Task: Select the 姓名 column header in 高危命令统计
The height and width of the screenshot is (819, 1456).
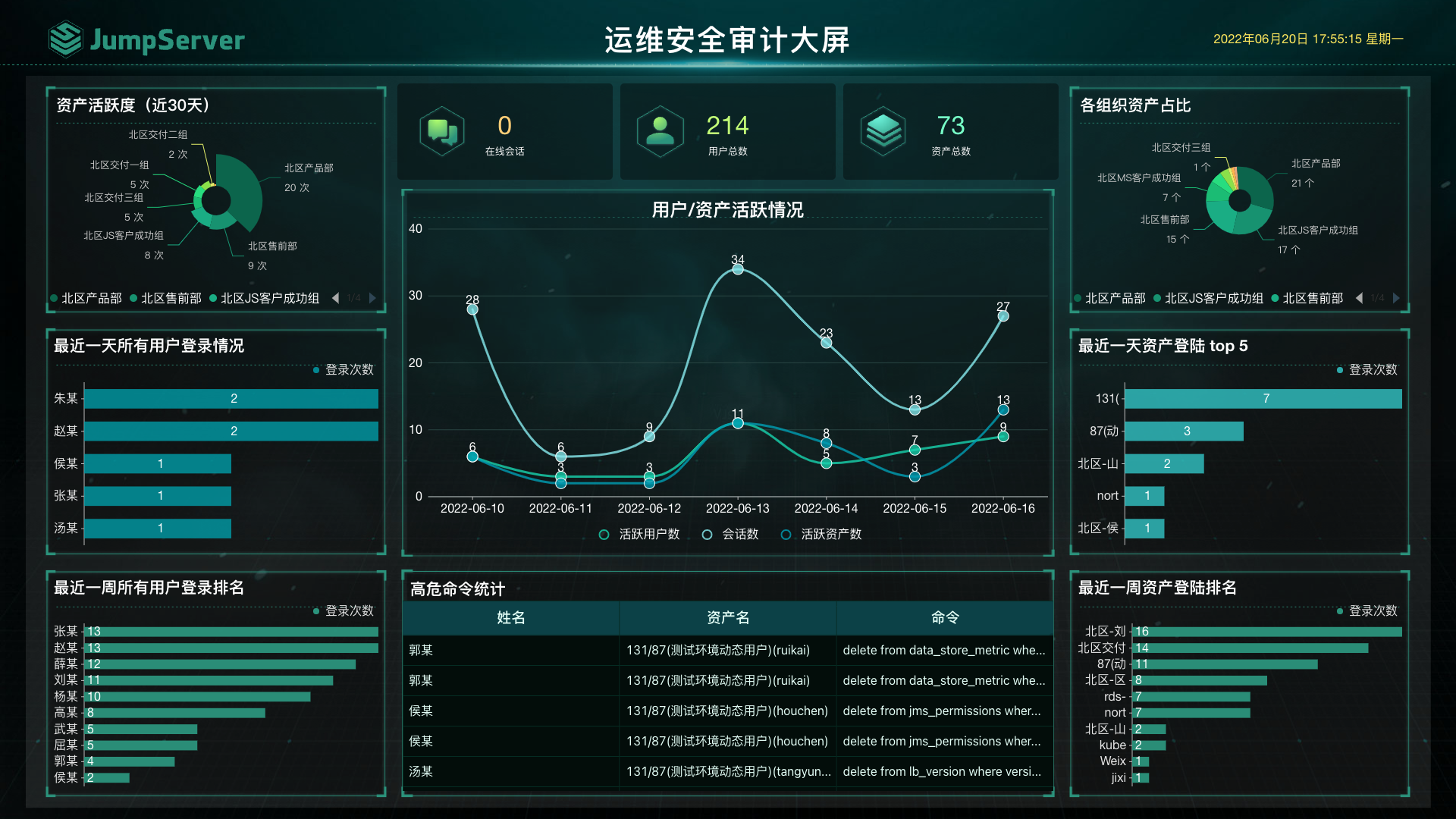Action: pos(510,618)
